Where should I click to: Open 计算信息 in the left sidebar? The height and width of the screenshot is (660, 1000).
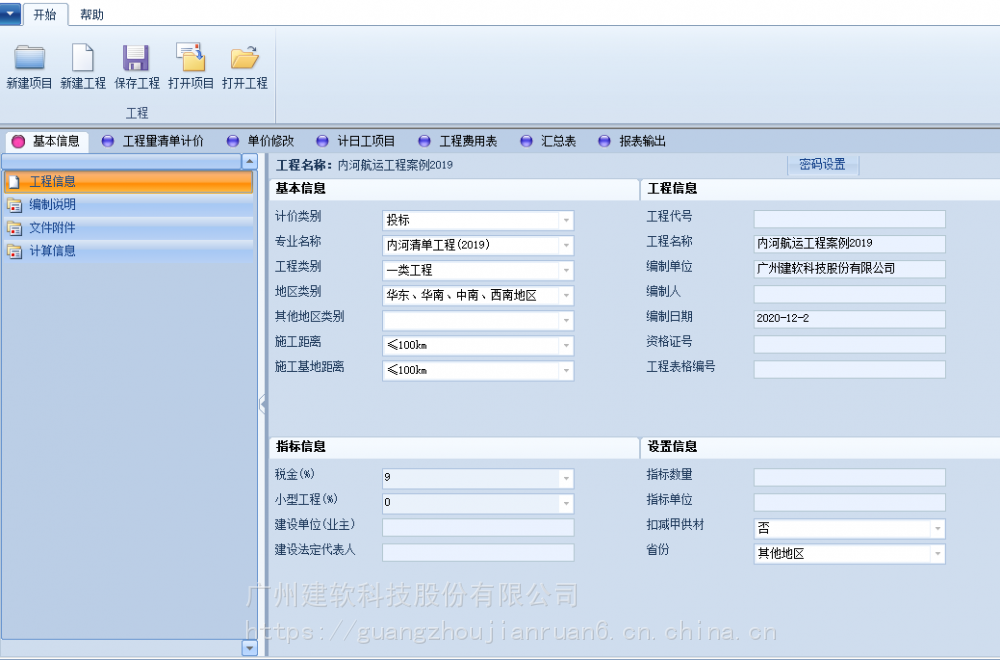[x=52, y=251]
